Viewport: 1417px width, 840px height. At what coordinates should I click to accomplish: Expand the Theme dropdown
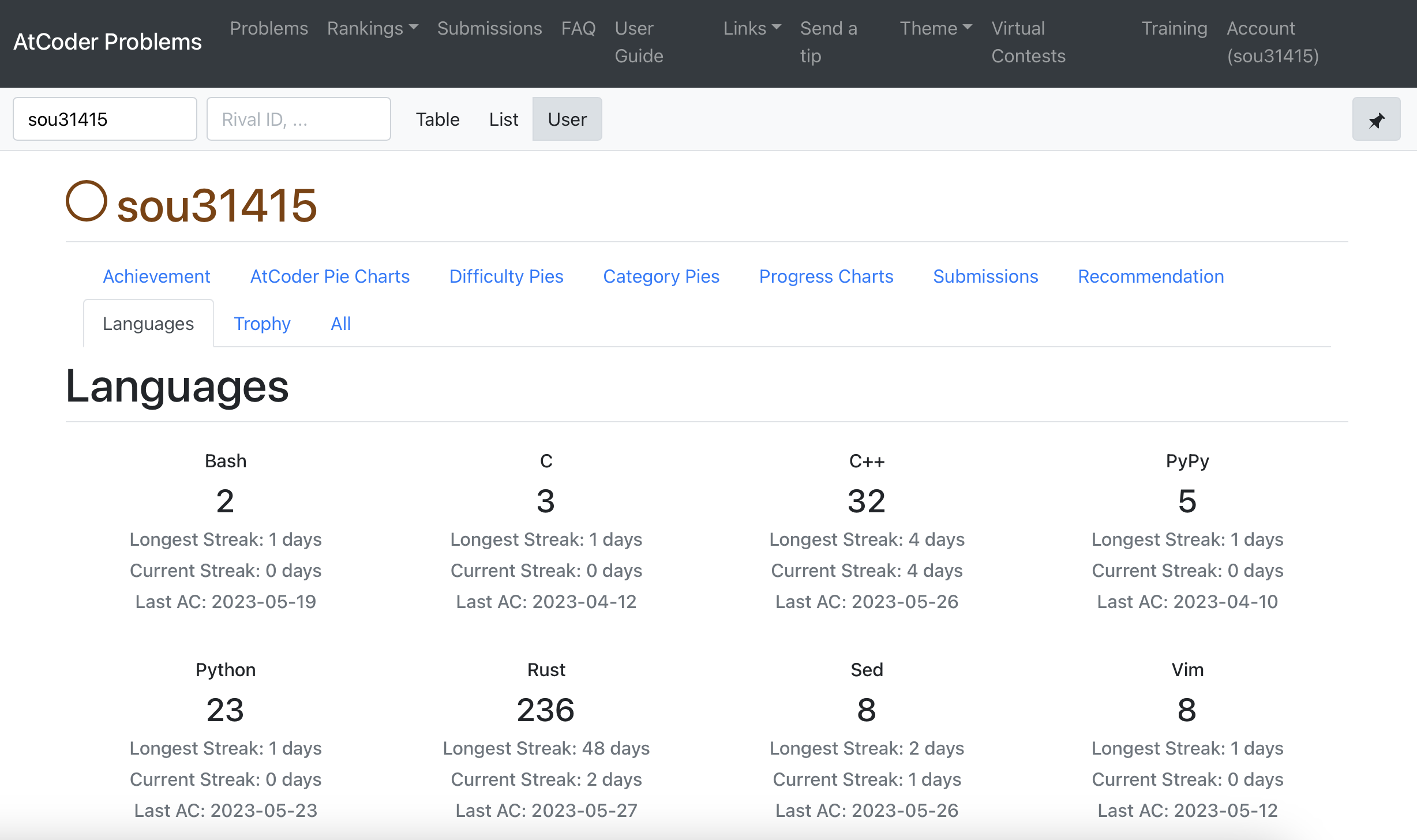point(935,28)
